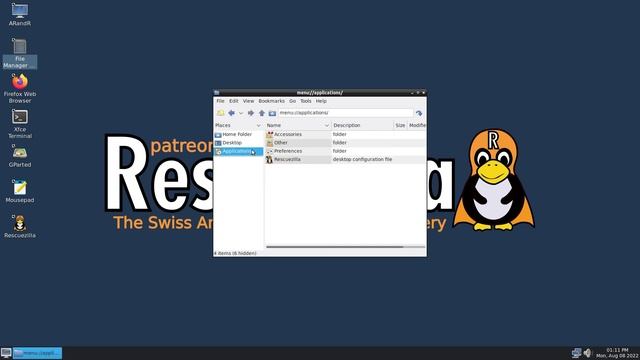This screenshot has width=640, height=360.
Task: Click the taskbar clock showing 01:11 PM
Action: click(617, 353)
